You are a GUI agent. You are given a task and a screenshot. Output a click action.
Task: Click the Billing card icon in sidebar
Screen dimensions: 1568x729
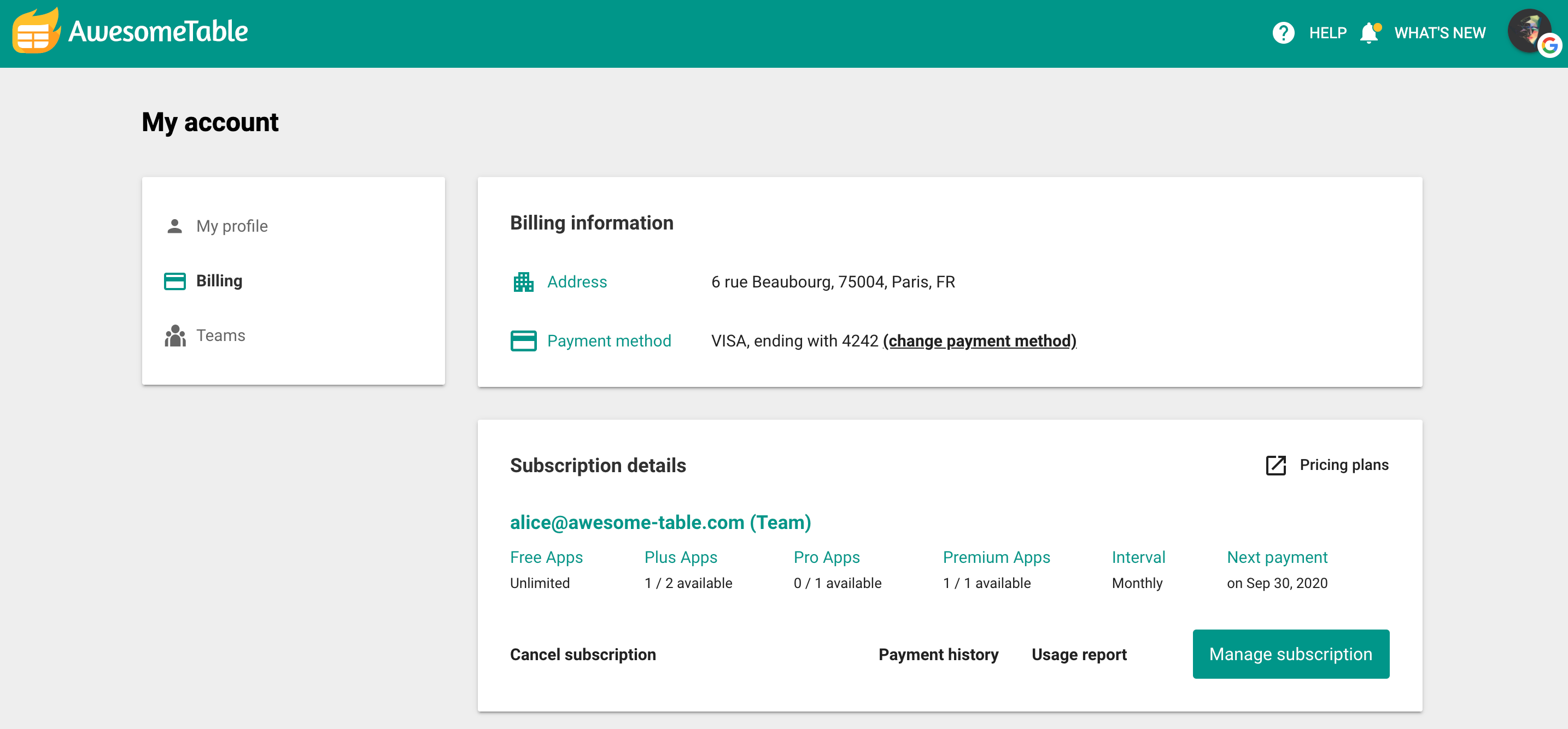[x=175, y=281]
